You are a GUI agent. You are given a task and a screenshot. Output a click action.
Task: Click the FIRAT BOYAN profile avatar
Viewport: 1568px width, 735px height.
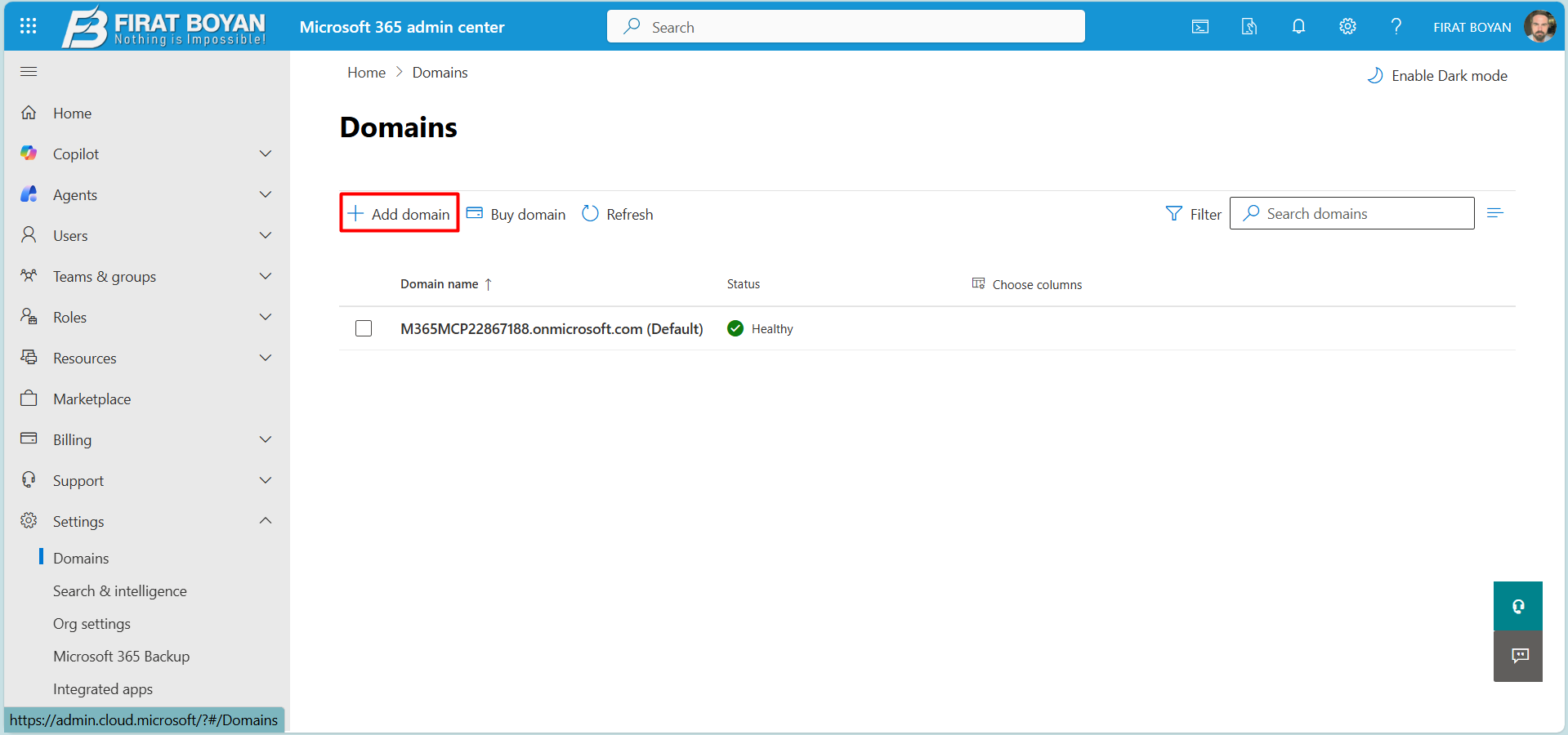pyautogui.click(x=1539, y=25)
